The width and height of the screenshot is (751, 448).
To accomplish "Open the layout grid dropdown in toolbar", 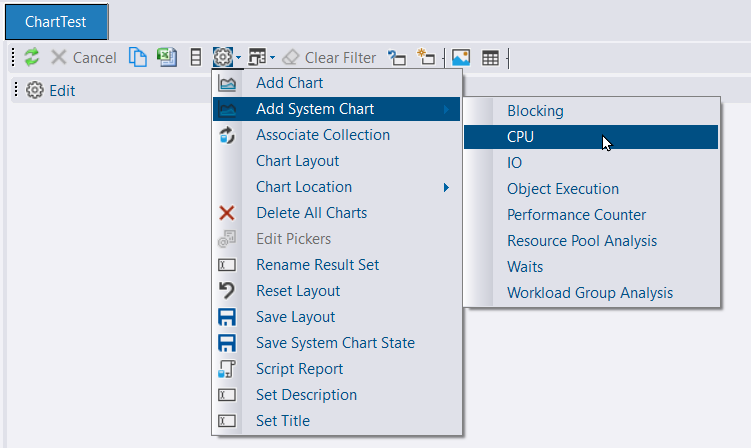I will pos(261,58).
